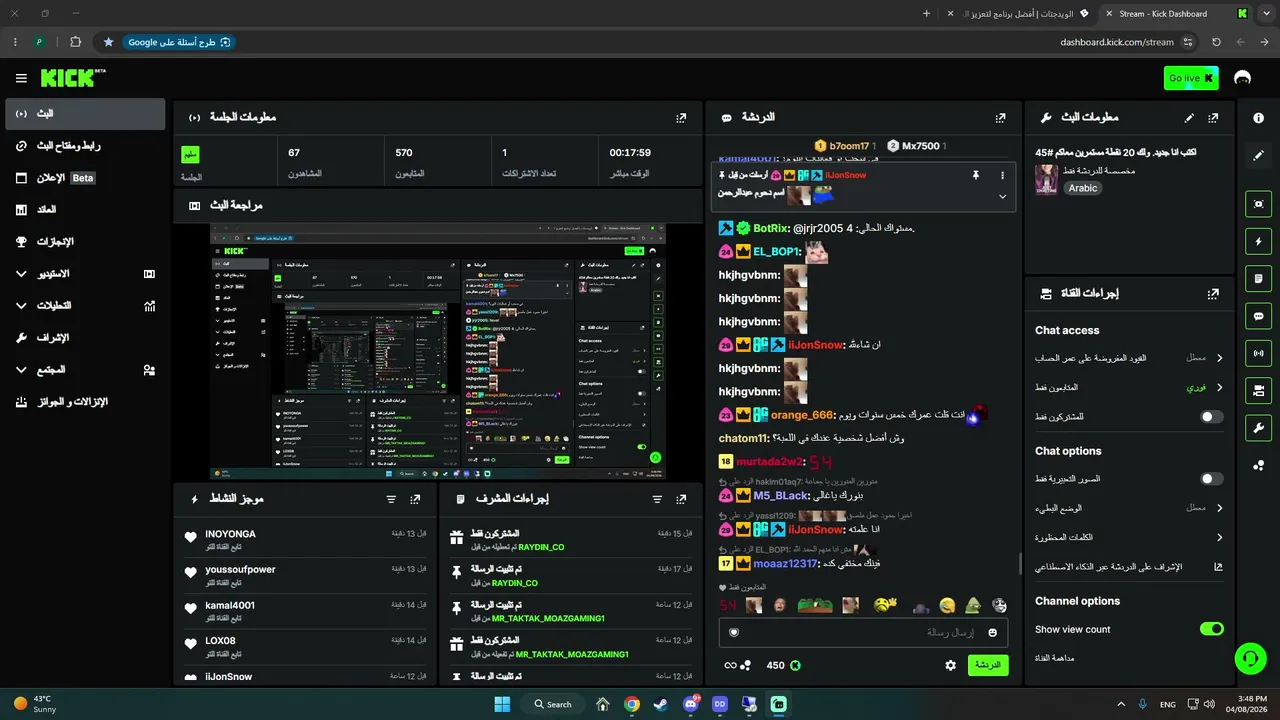Open الإعلان Beta in the sidebar
The height and width of the screenshot is (720, 1280).
85,178
